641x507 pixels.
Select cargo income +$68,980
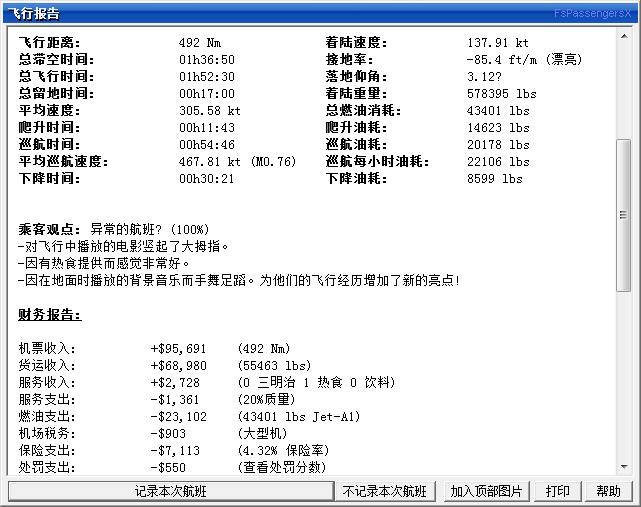point(179,366)
